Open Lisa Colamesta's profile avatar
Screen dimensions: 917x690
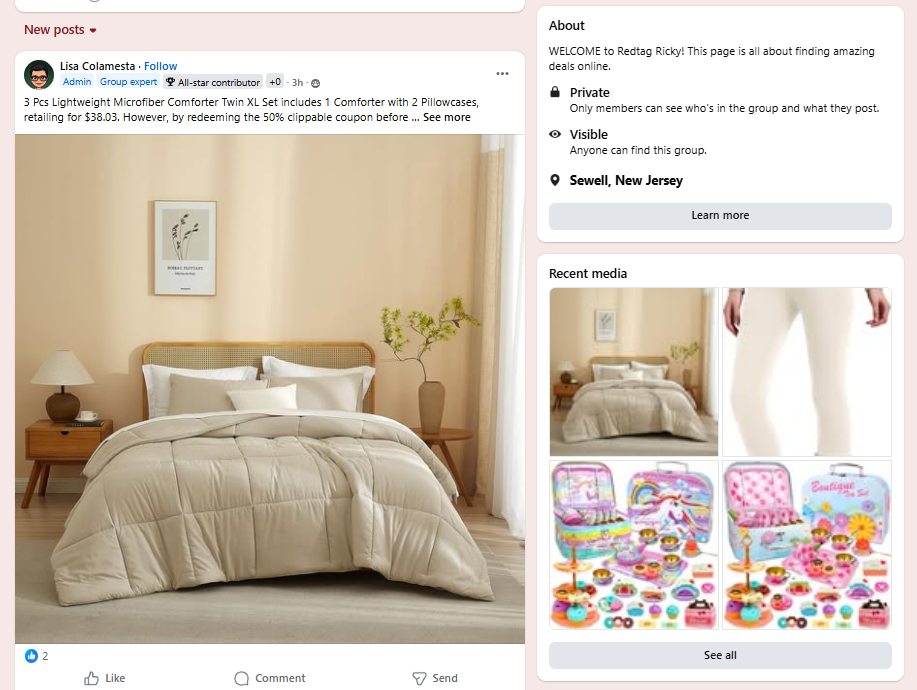pyautogui.click(x=39, y=74)
